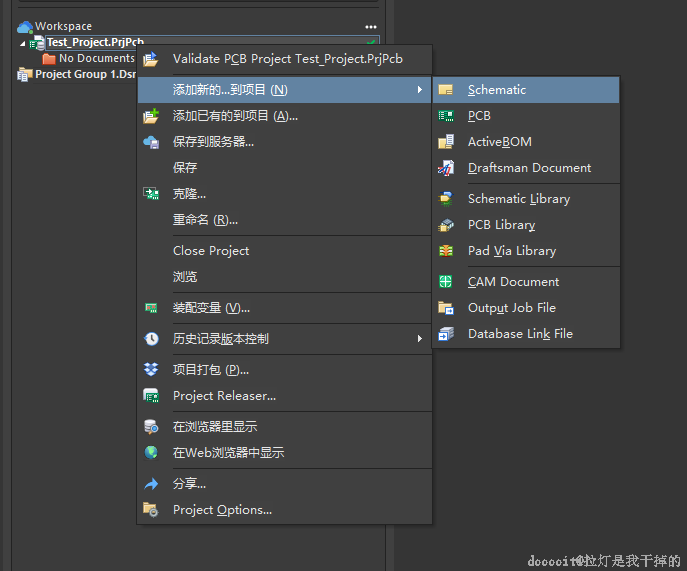Click the Pad Via Library icon
687x571 pixels.
[x=446, y=251]
